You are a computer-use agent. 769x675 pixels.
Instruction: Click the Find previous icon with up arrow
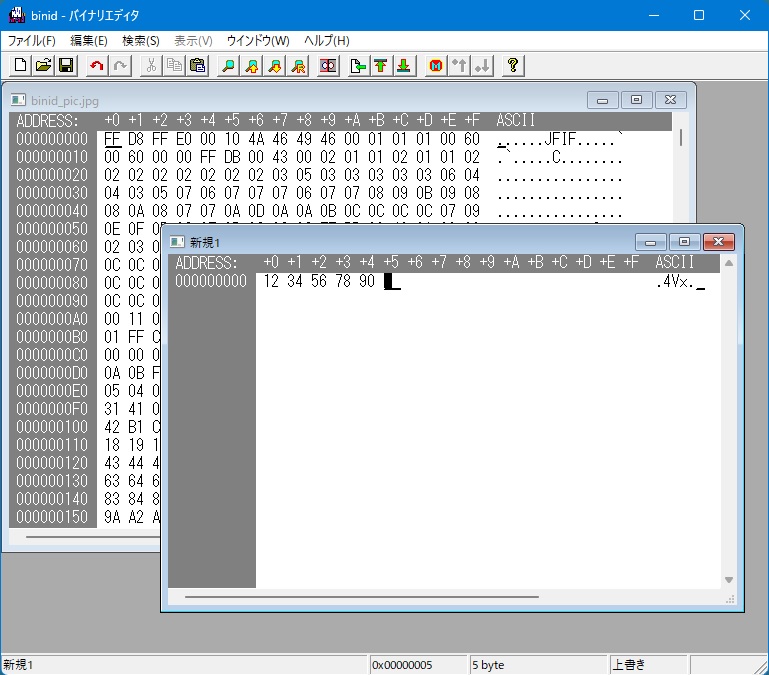252,65
